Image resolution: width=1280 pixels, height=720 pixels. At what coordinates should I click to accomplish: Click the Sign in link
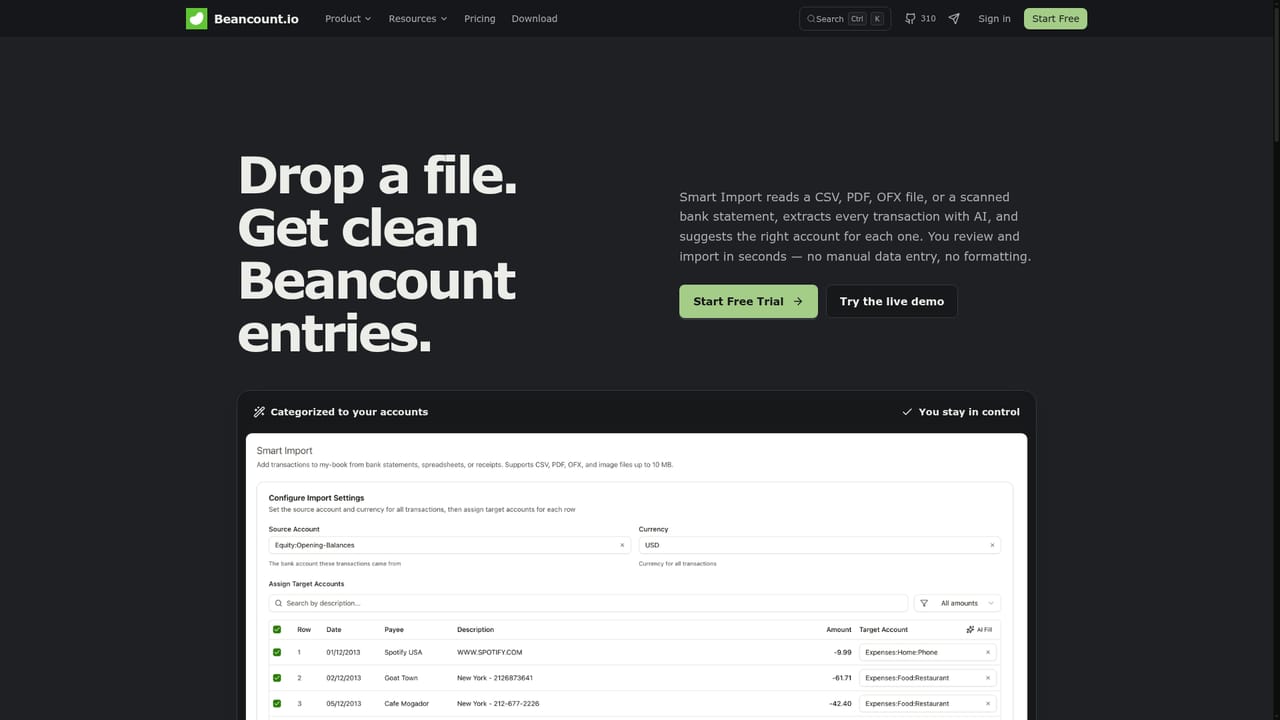[994, 18]
